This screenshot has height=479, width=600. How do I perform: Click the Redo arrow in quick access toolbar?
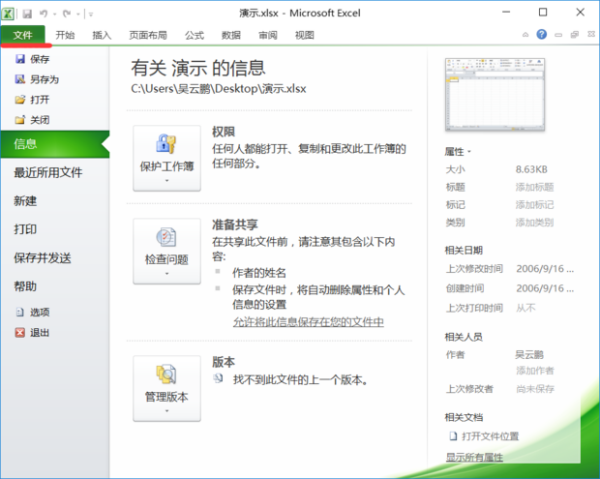[67, 14]
